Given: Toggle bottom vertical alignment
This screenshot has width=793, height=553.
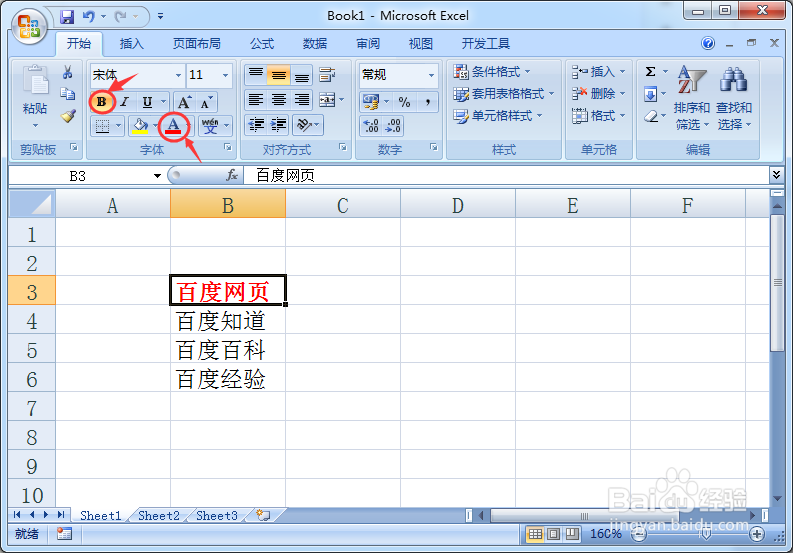Looking at the screenshot, I should click(301, 75).
